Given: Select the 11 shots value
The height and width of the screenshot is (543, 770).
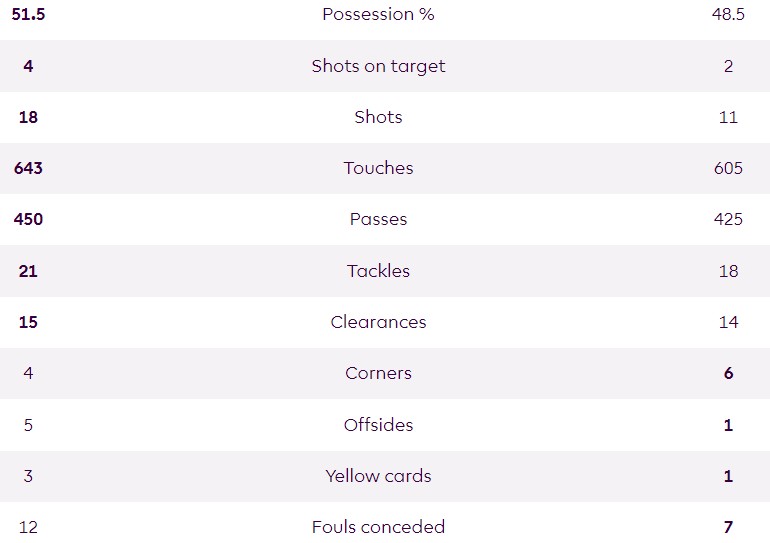Looking at the screenshot, I should pyautogui.click(x=728, y=117).
